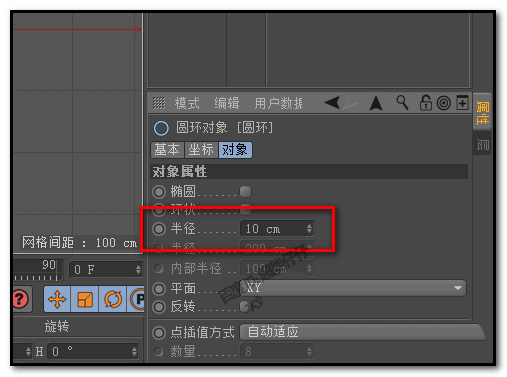Select the 层 side tab
The height and width of the screenshot is (377, 507).
[482, 144]
